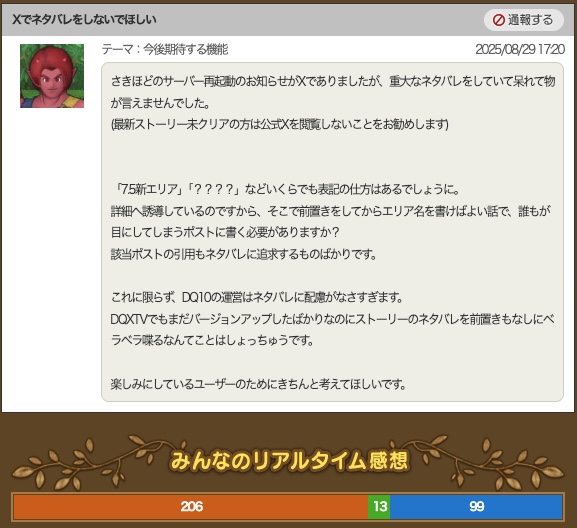This screenshot has height=528, width=577.
Task: Click the final line 楽しみにしているユーザー
Action: (x=259, y=384)
